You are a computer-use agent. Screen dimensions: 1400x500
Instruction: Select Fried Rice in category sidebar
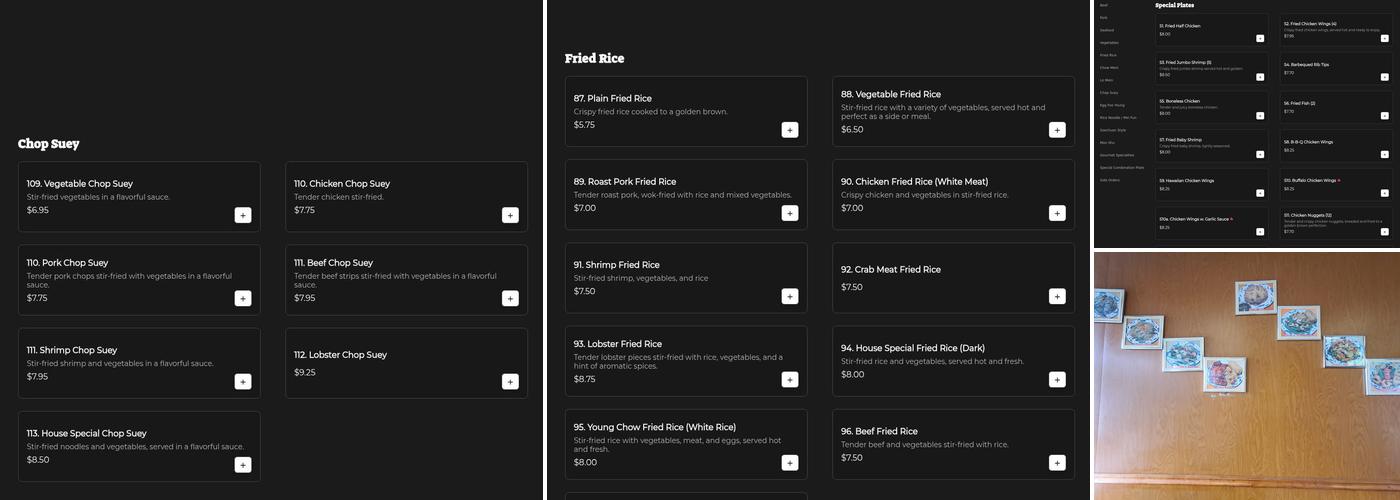1108,55
